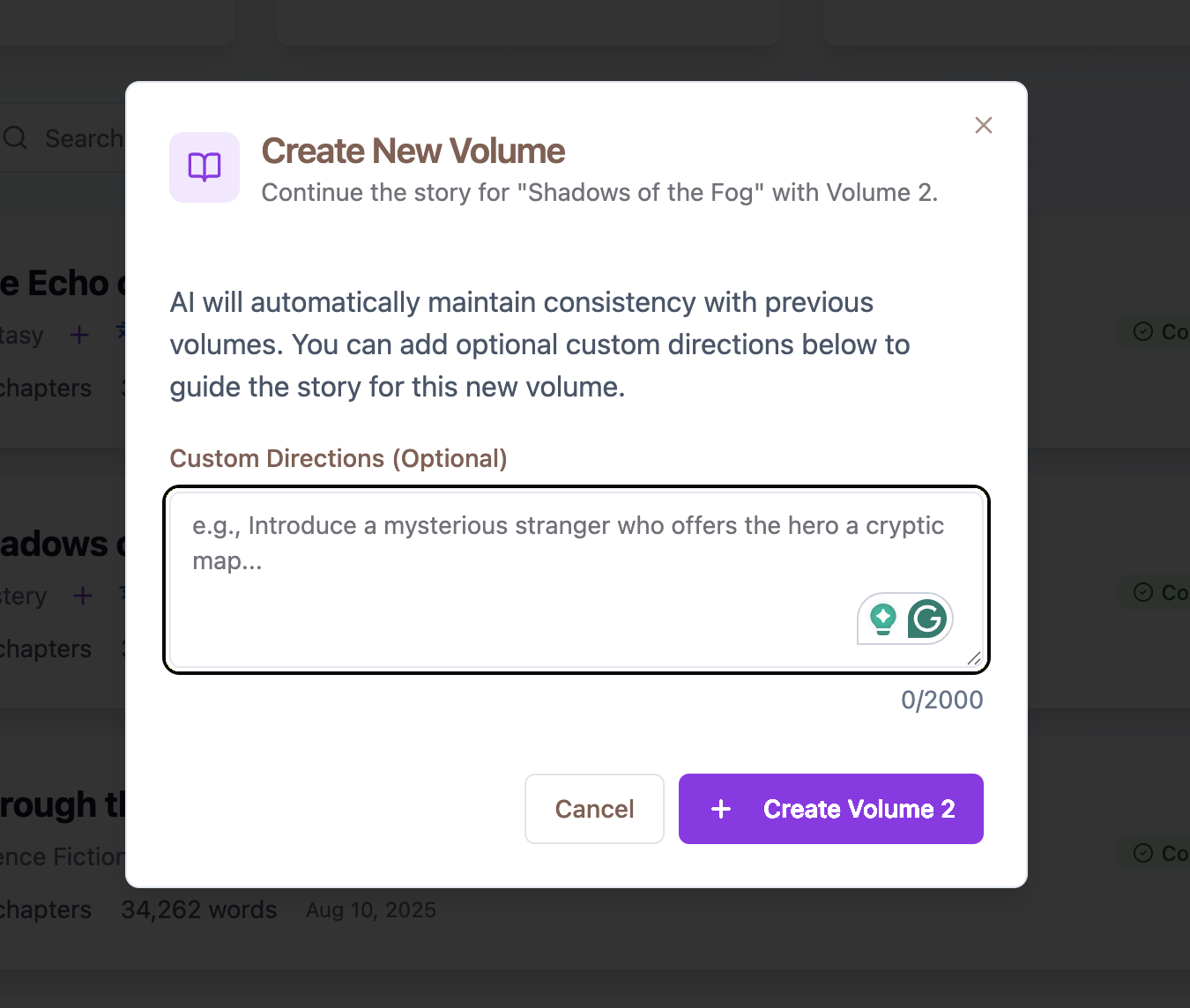1190x1008 pixels.
Task: Open the Echo story title
Action: click(x=63, y=284)
